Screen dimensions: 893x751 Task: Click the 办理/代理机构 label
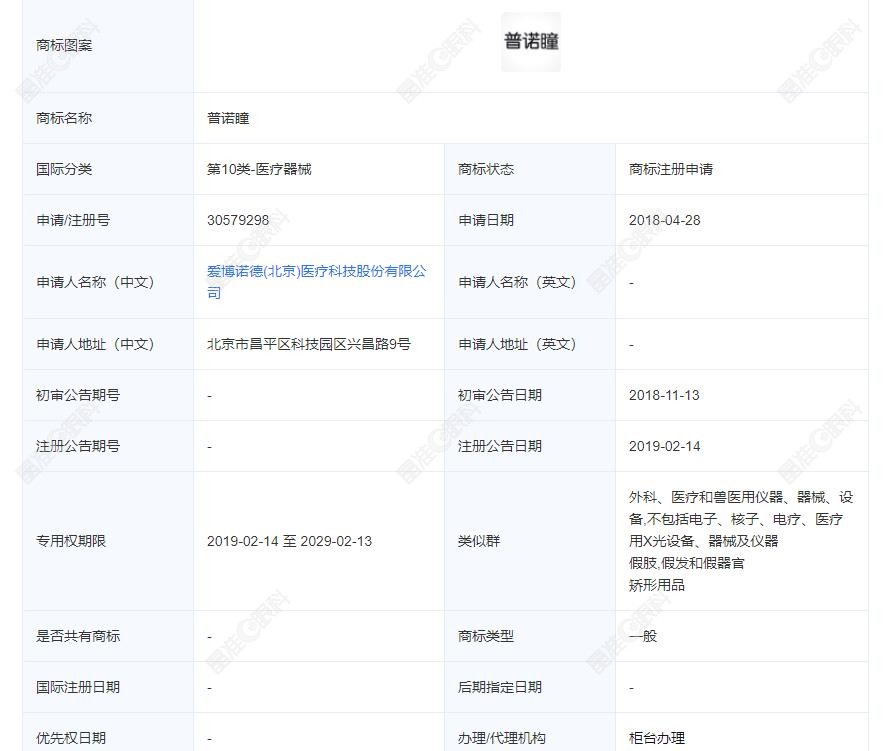[x=502, y=738]
